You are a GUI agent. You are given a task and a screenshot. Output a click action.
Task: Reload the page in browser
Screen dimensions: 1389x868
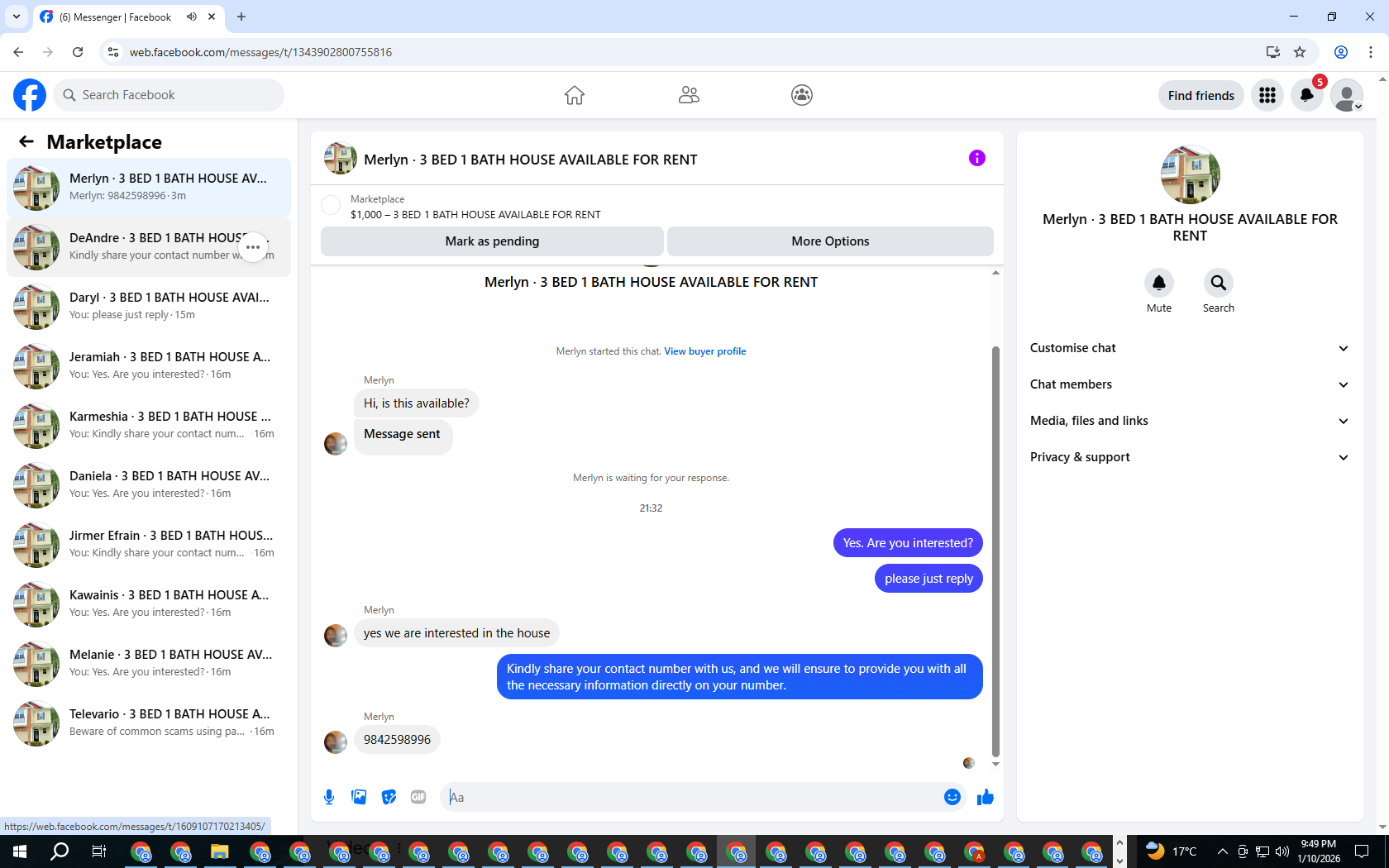coord(78,52)
